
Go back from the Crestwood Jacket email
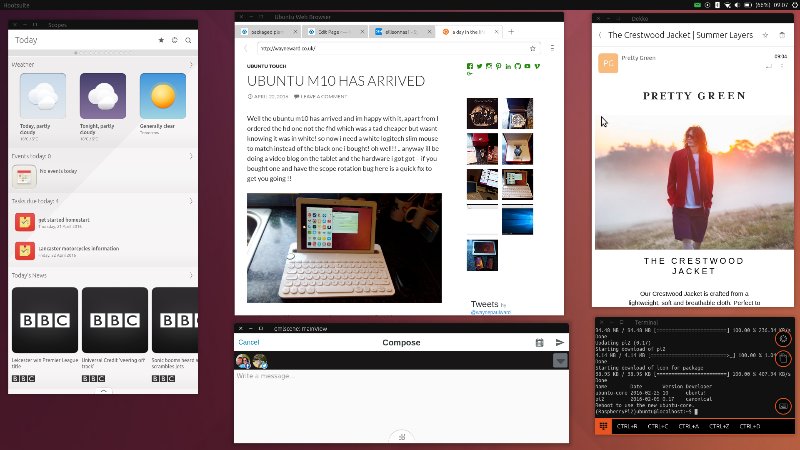(x=600, y=35)
